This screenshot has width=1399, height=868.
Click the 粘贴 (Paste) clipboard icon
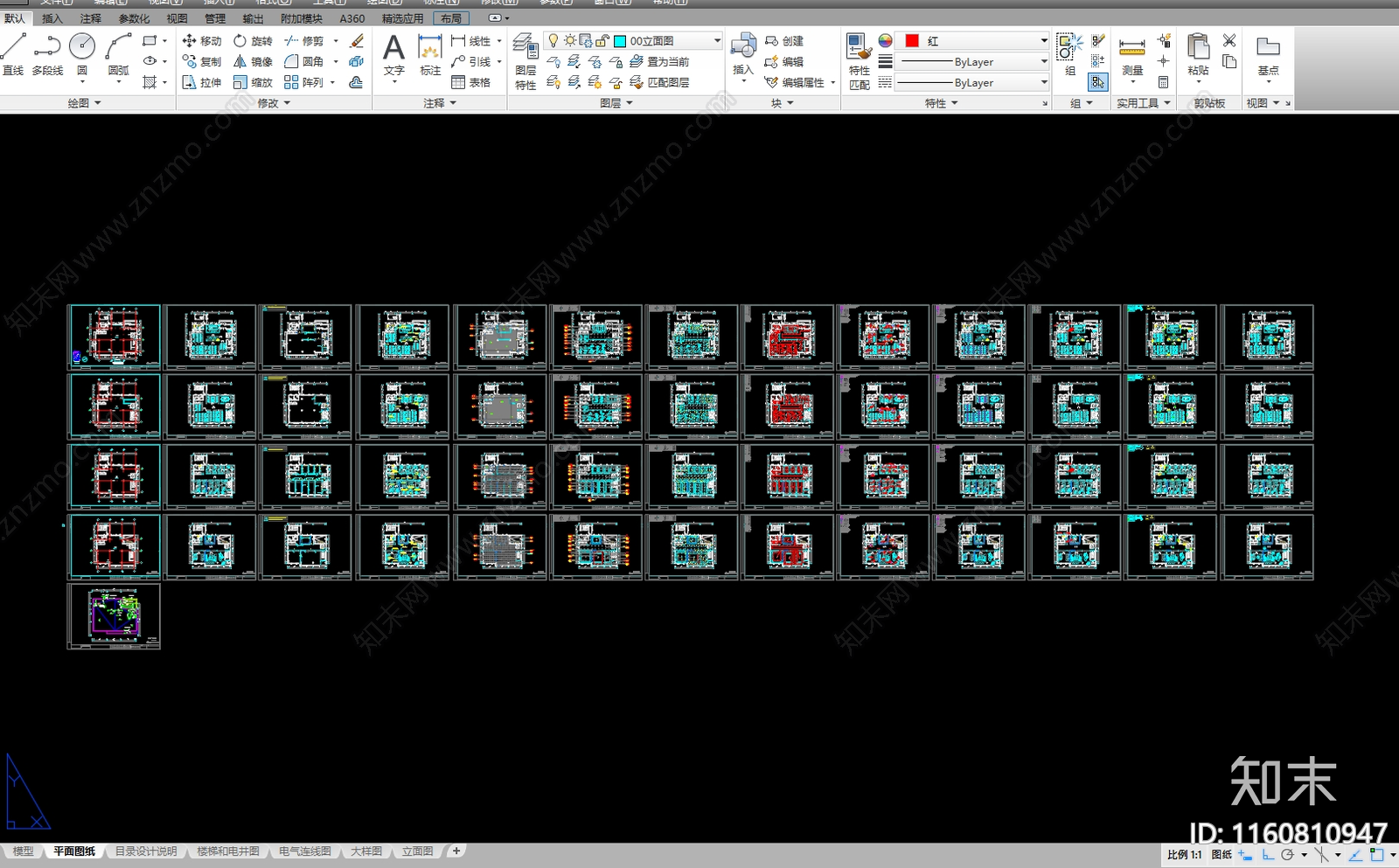(1198, 55)
